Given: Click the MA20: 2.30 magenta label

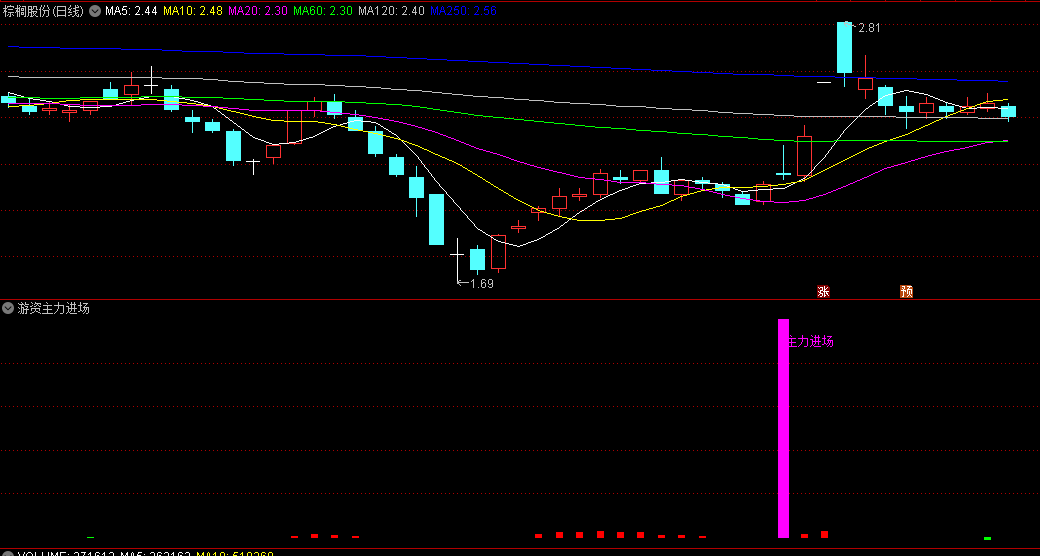Looking at the screenshot, I should point(257,11).
